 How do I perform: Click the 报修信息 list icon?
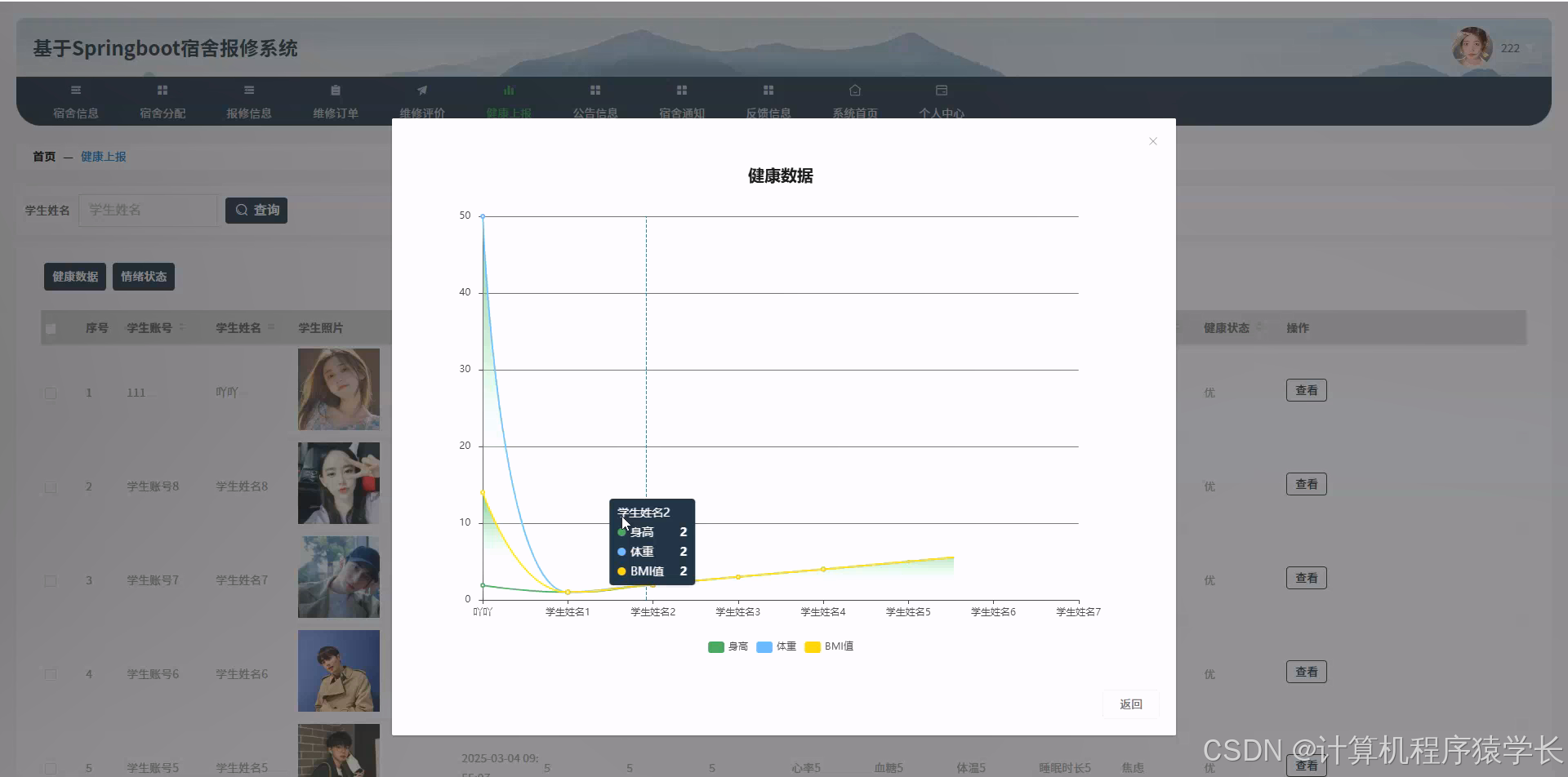[248, 90]
